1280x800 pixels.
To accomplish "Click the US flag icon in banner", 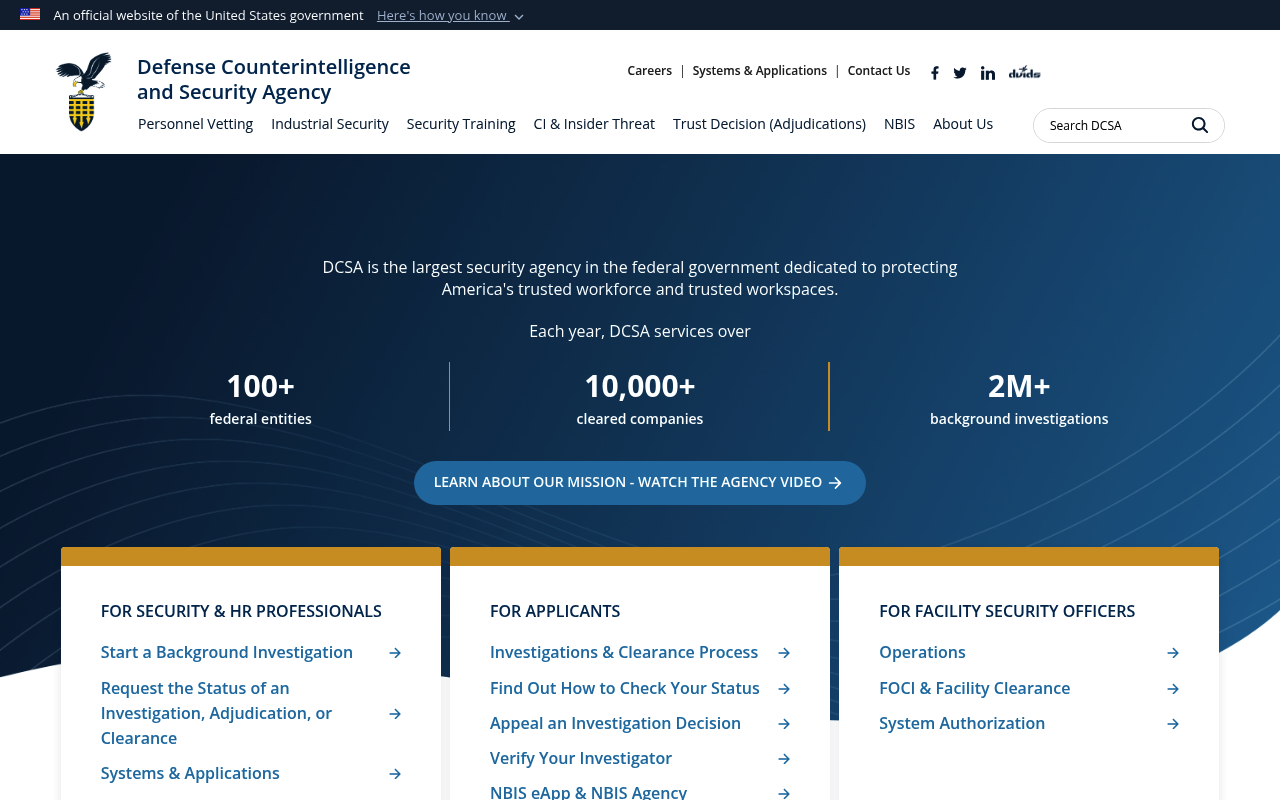I will (30, 14).
